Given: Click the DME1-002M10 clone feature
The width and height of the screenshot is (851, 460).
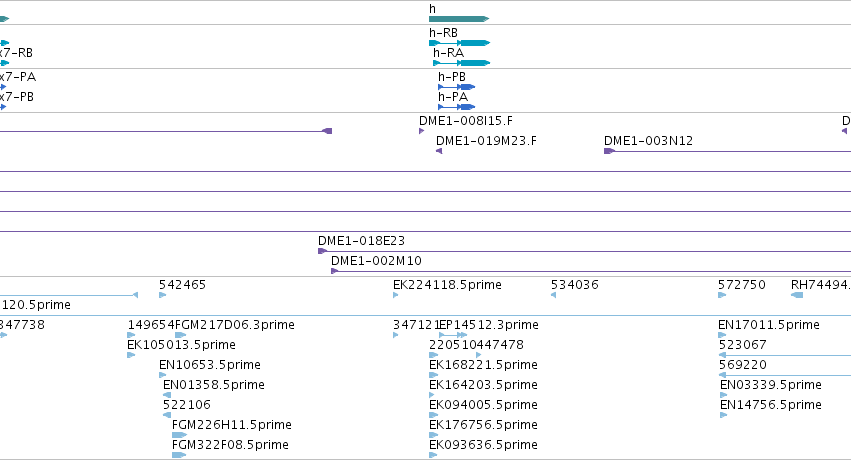Looking at the screenshot, I should [591, 271].
